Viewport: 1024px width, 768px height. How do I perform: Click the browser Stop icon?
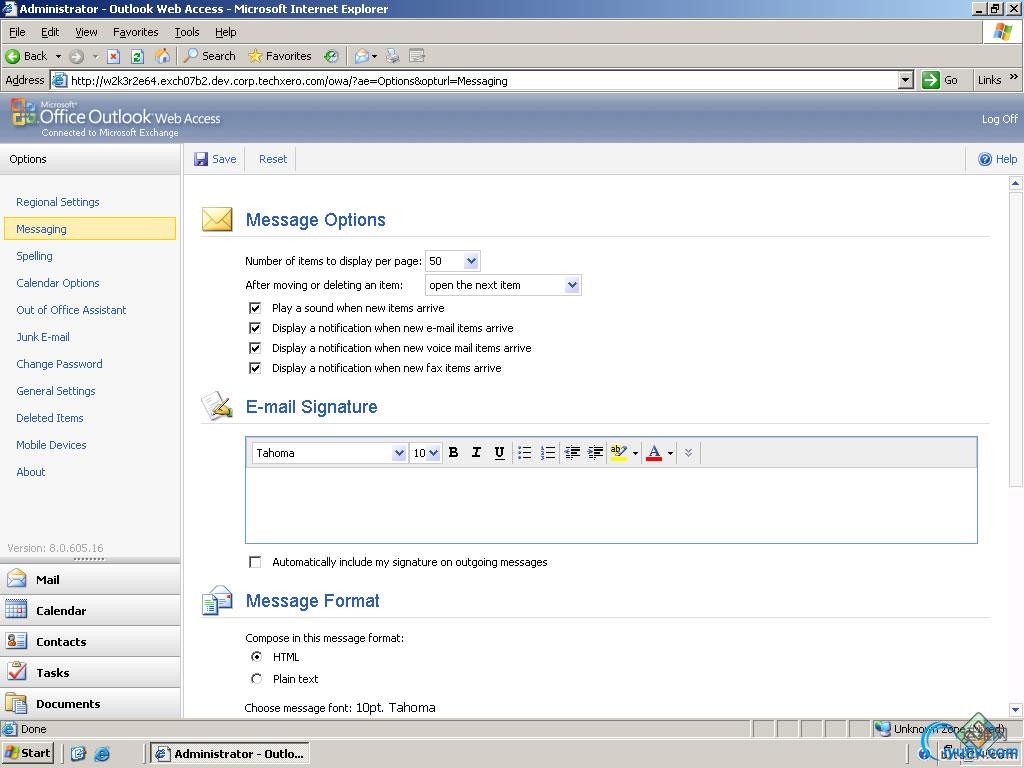114,56
